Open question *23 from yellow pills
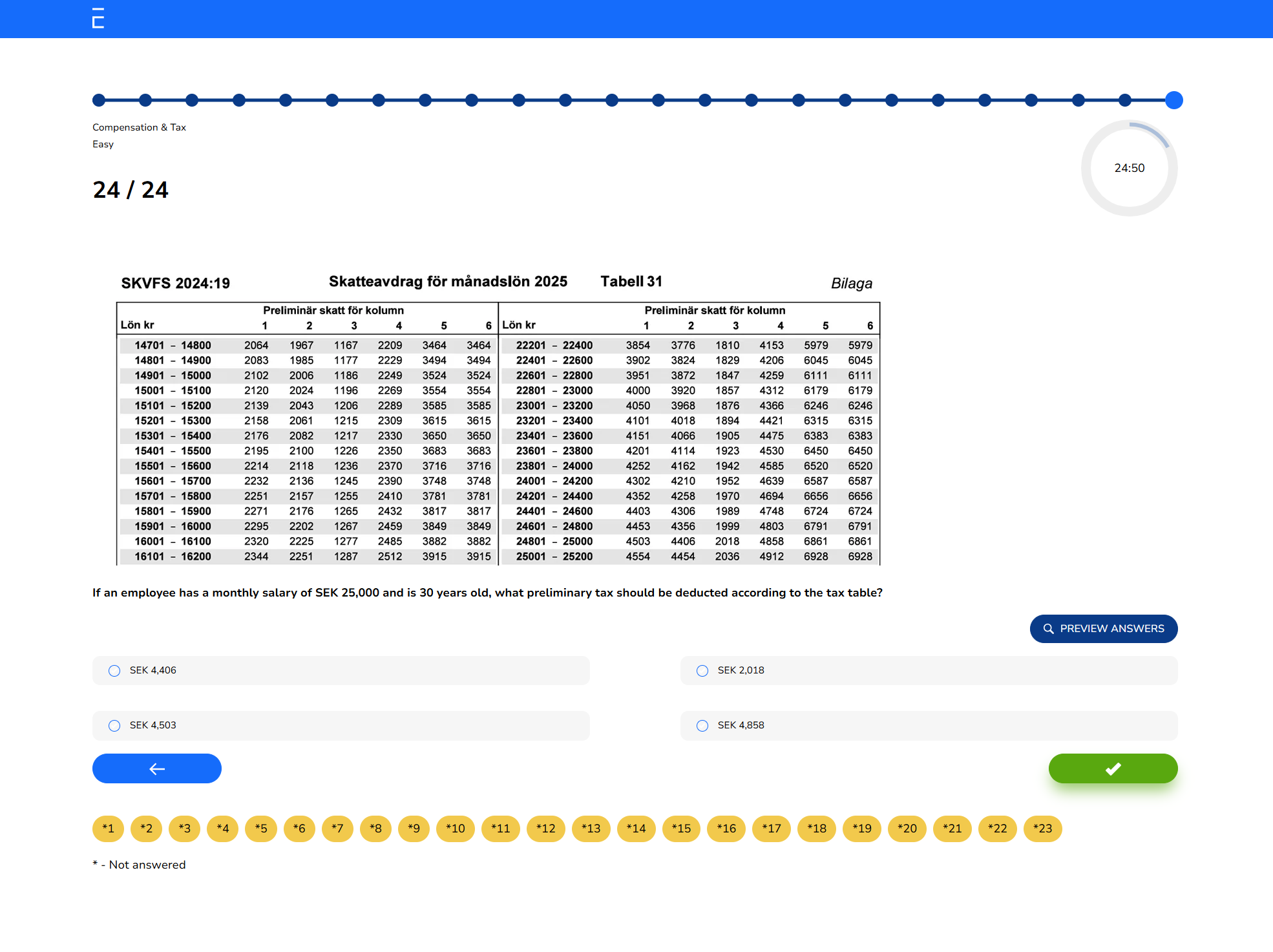The image size is (1273, 952). (1042, 829)
